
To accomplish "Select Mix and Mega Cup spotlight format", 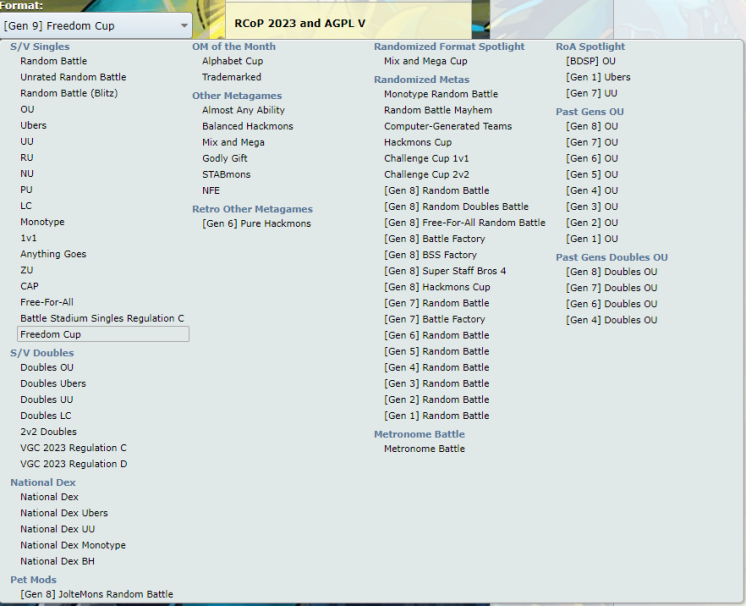I will (425, 61).
